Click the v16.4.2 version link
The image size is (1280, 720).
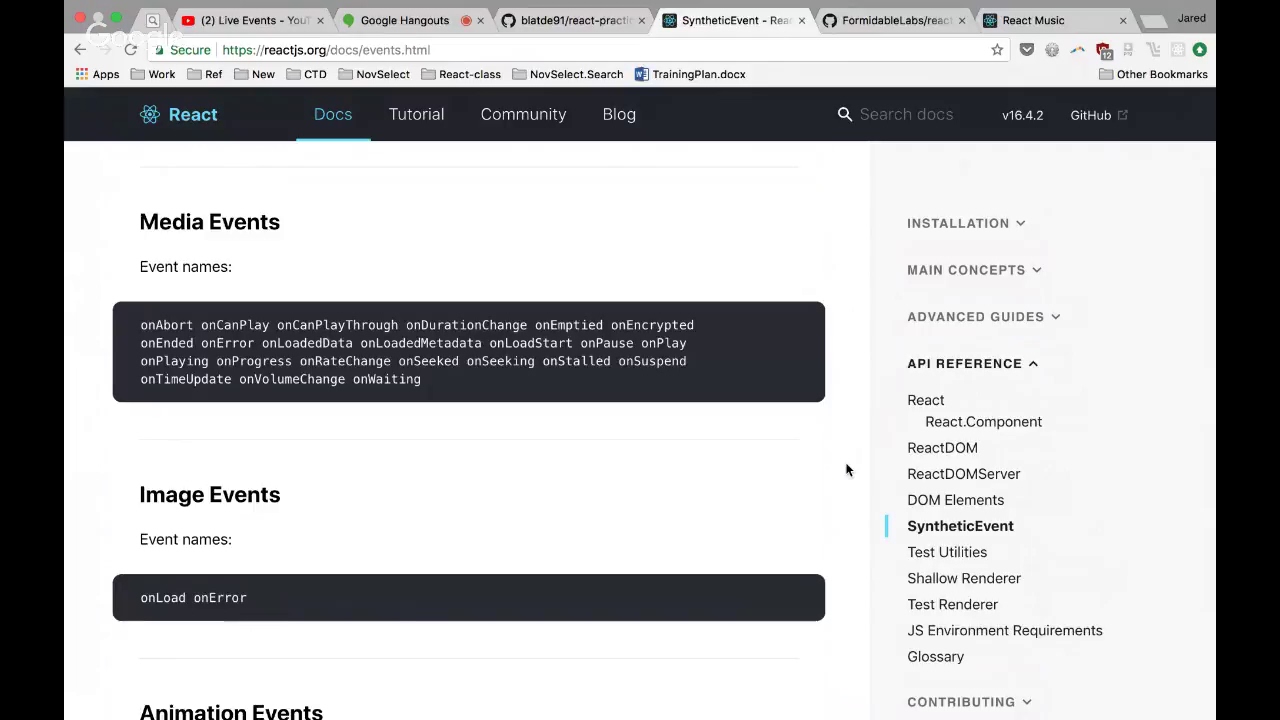coord(1022,115)
